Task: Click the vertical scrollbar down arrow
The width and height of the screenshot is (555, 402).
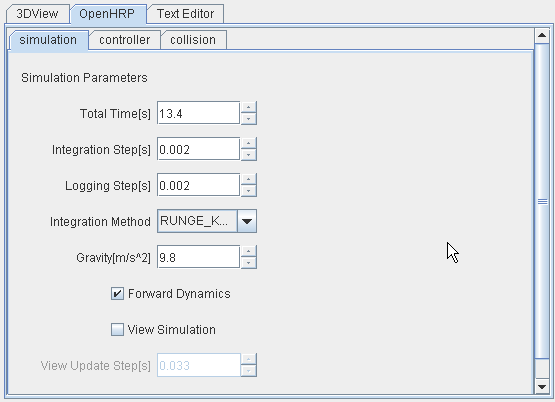Action: point(542,387)
